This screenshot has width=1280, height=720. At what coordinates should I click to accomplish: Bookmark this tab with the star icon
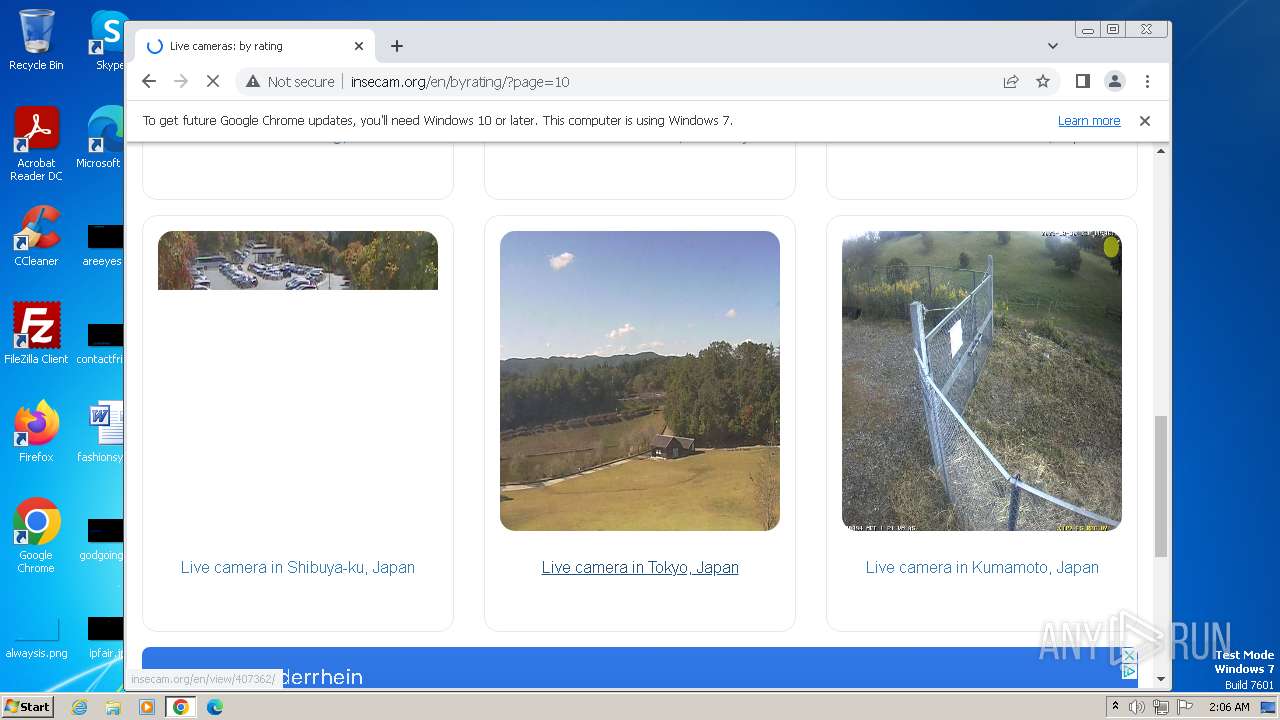point(1043,82)
